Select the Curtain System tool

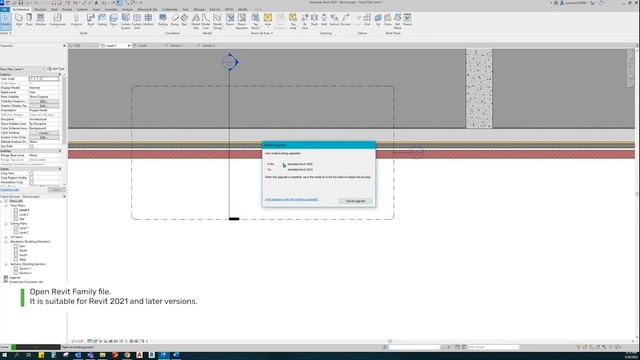[x=125, y=21]
